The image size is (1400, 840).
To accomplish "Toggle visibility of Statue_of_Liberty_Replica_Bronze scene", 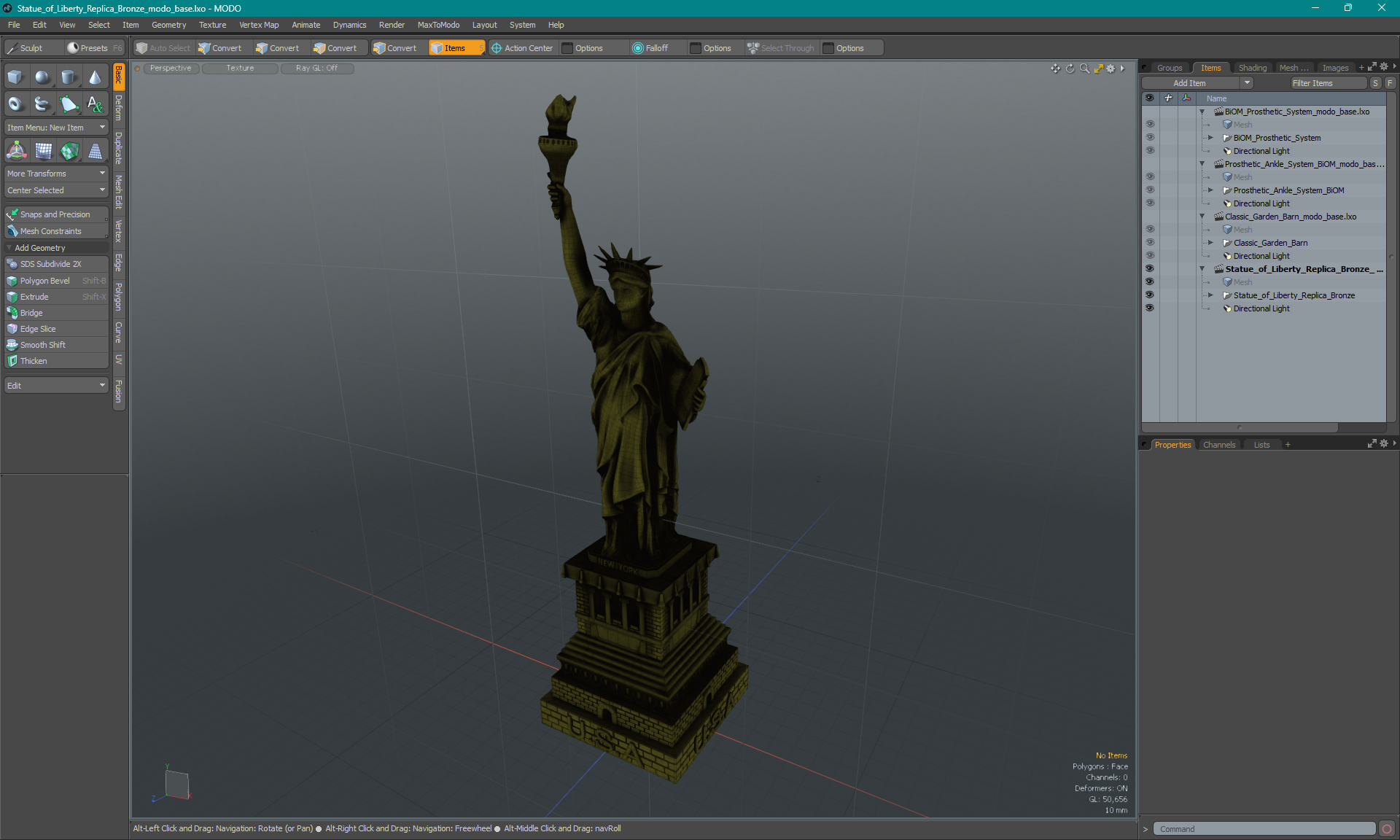I will (1150, 269).
